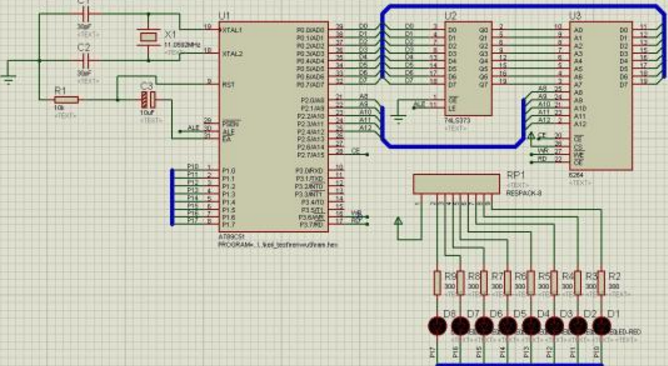Image resolution: width=668 pixels, height=366 pixels.
Task: Click the power terminal arrow beside RP1
Action: point(398,221)
